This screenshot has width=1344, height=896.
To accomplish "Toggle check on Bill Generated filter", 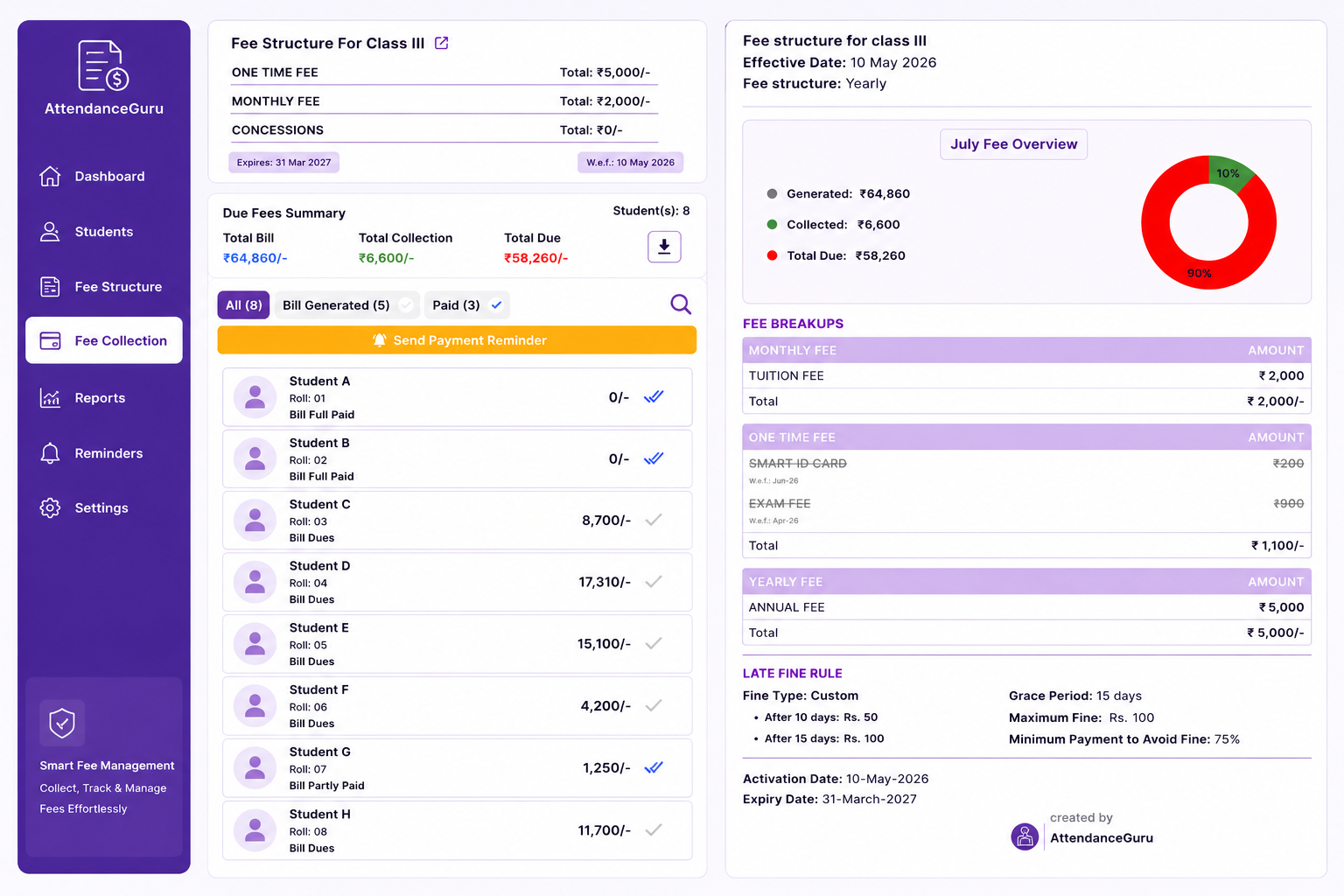I will coord(406,304).
